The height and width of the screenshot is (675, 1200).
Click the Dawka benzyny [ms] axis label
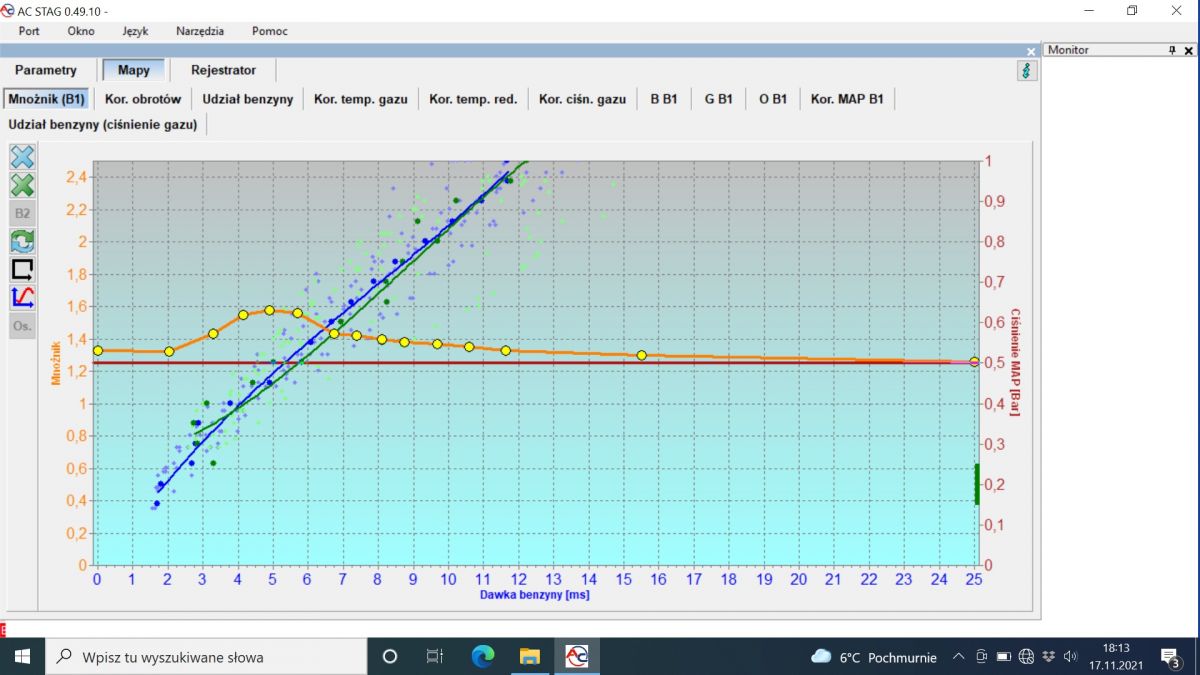point(536,595)
